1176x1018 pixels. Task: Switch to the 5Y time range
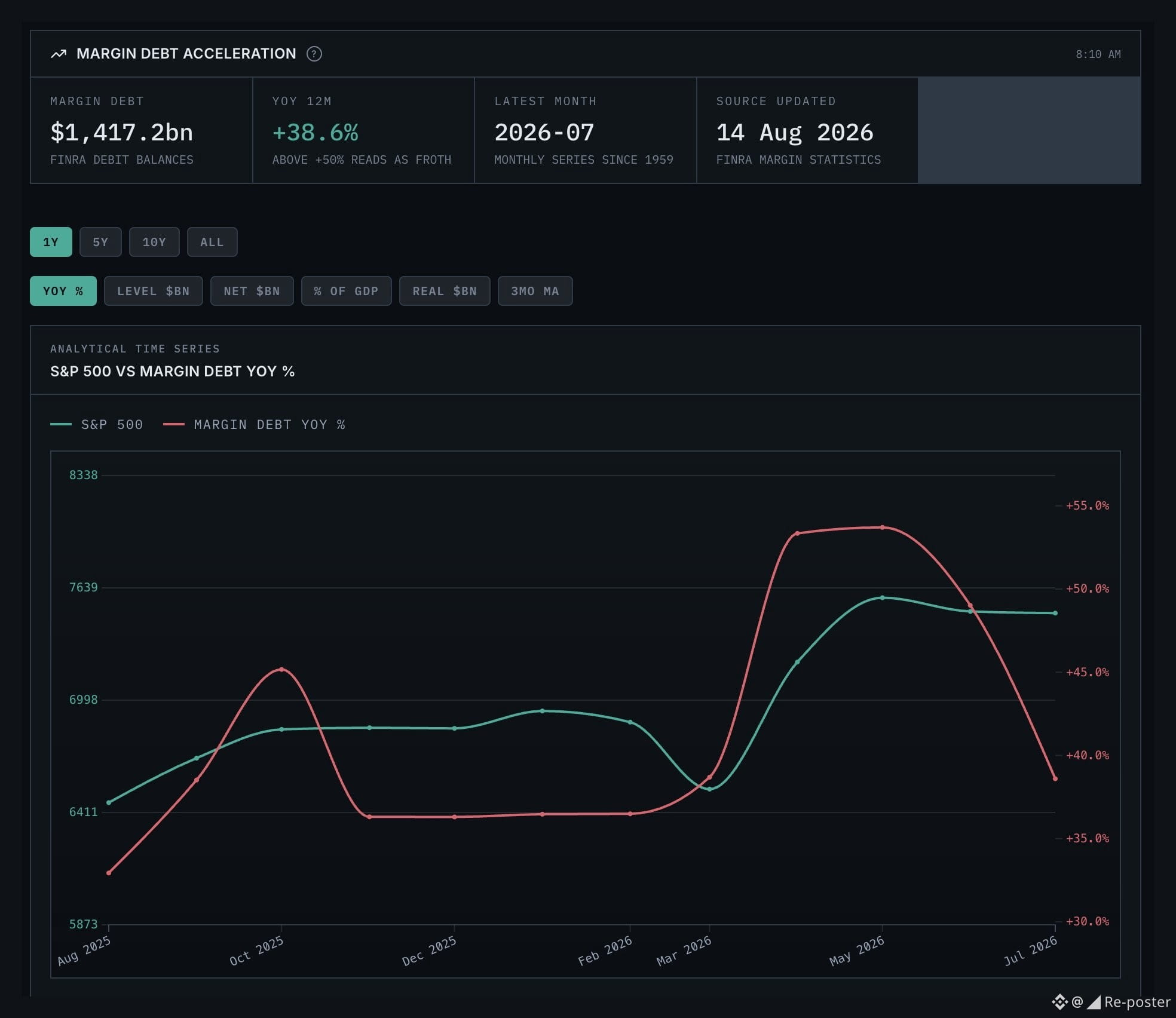(x=100, y=242)
